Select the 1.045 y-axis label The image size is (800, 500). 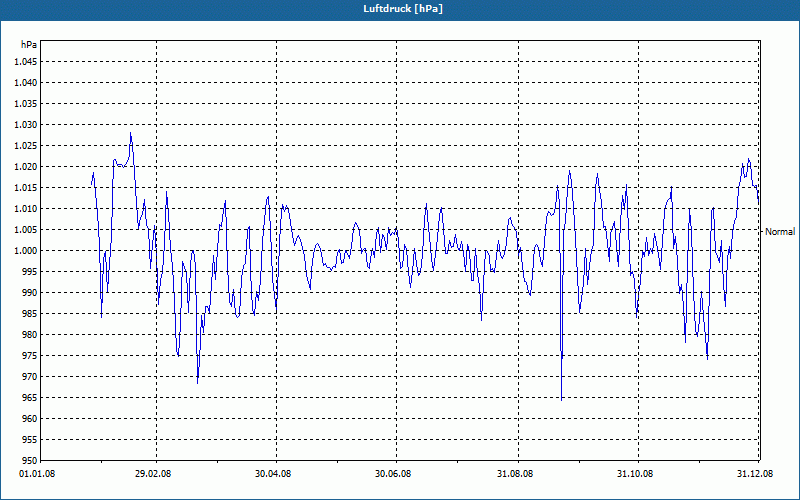26,62
